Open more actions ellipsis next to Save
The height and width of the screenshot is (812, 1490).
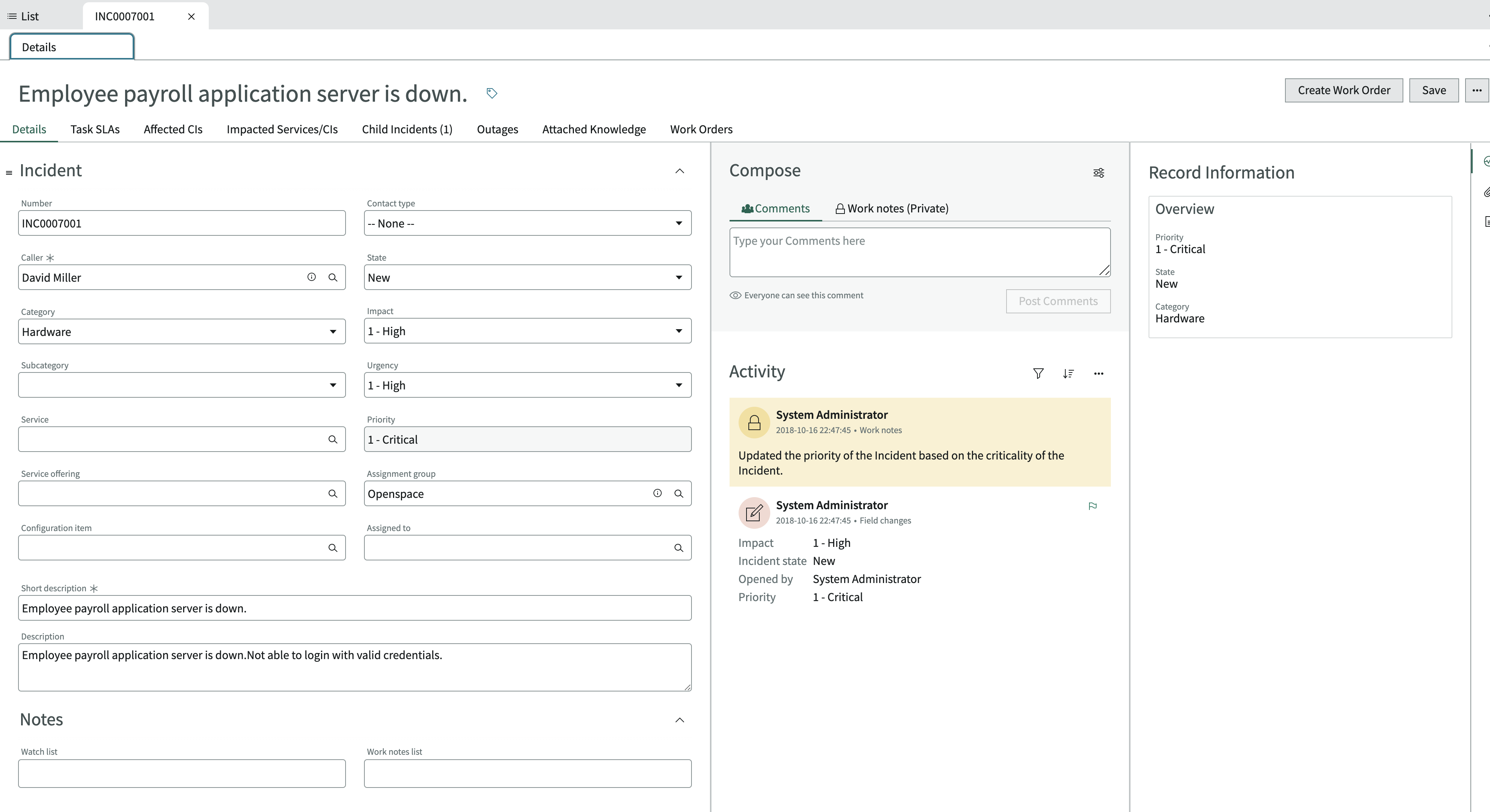[1477, 90]
